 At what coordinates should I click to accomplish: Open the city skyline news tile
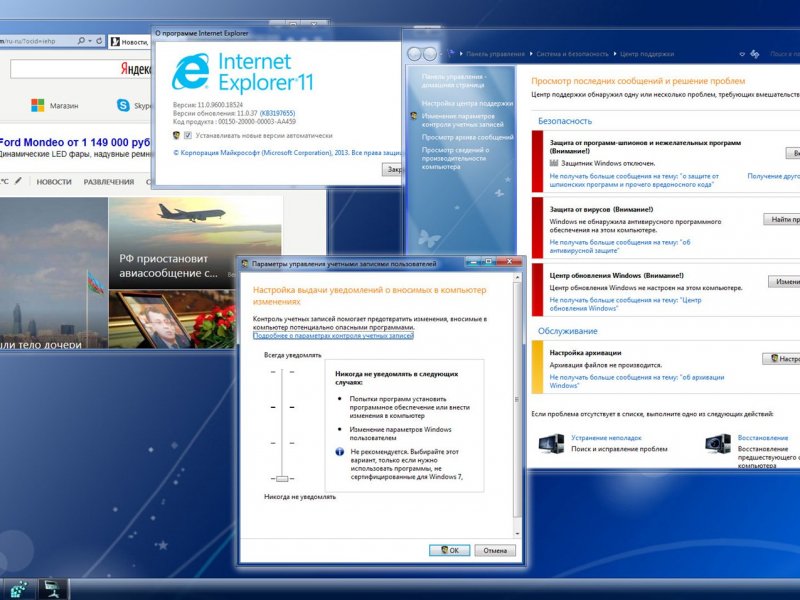click(x=54, y=273)
